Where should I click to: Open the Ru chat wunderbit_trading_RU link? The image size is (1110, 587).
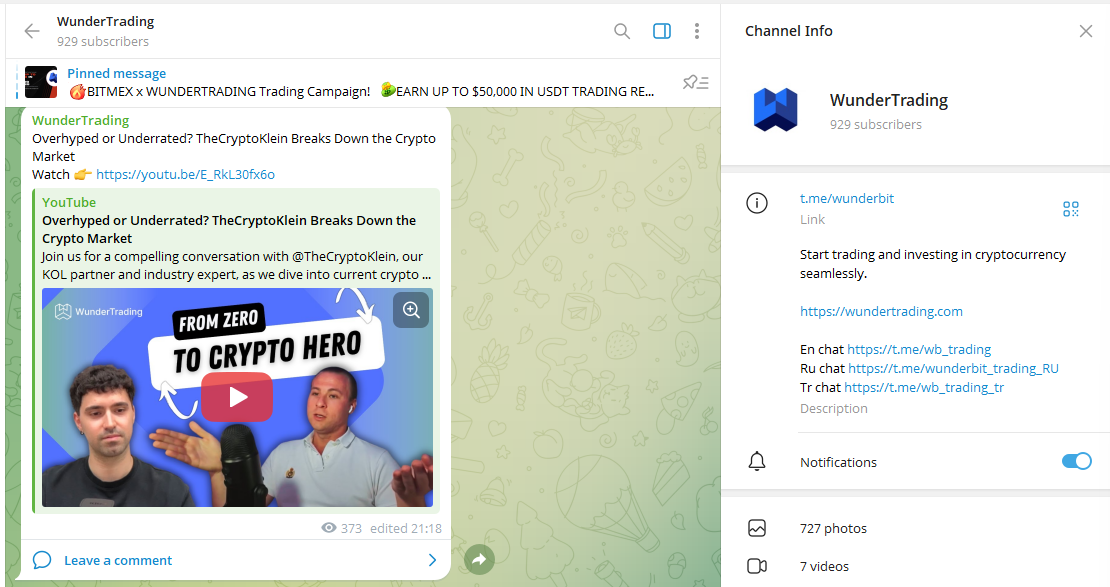coord(954,368)
